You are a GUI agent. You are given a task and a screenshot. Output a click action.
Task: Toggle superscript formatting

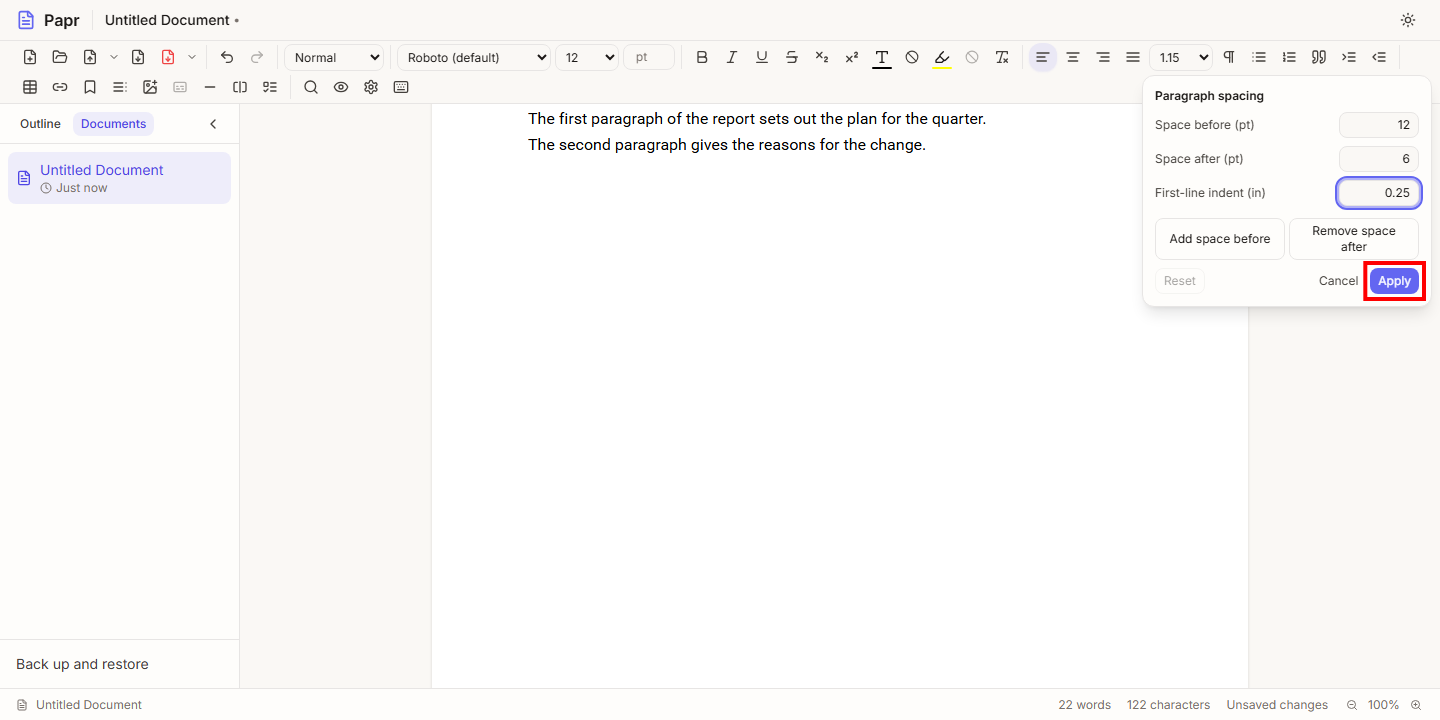click(852, 57)
